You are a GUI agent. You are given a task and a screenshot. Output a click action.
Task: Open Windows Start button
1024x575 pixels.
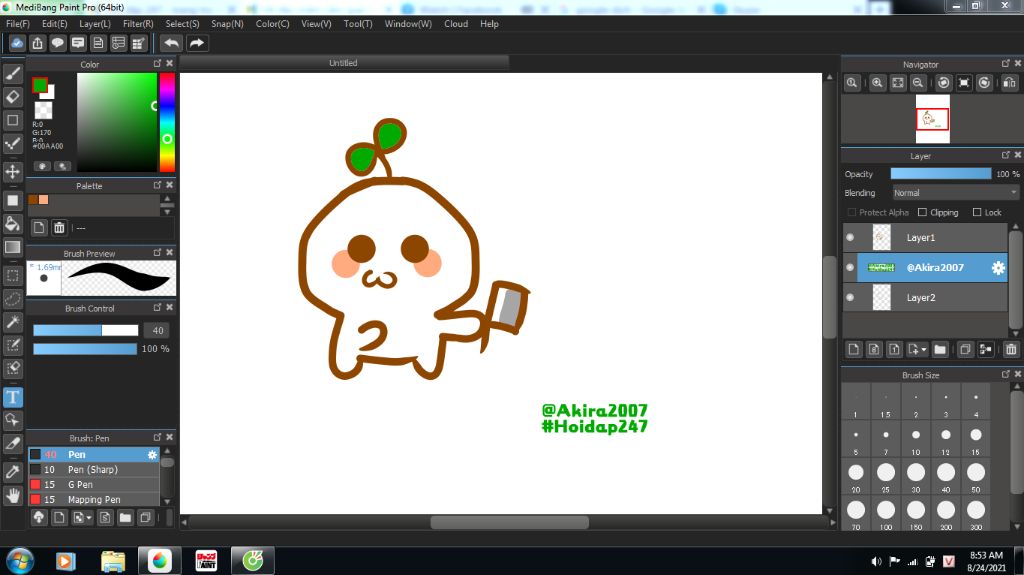20,561
